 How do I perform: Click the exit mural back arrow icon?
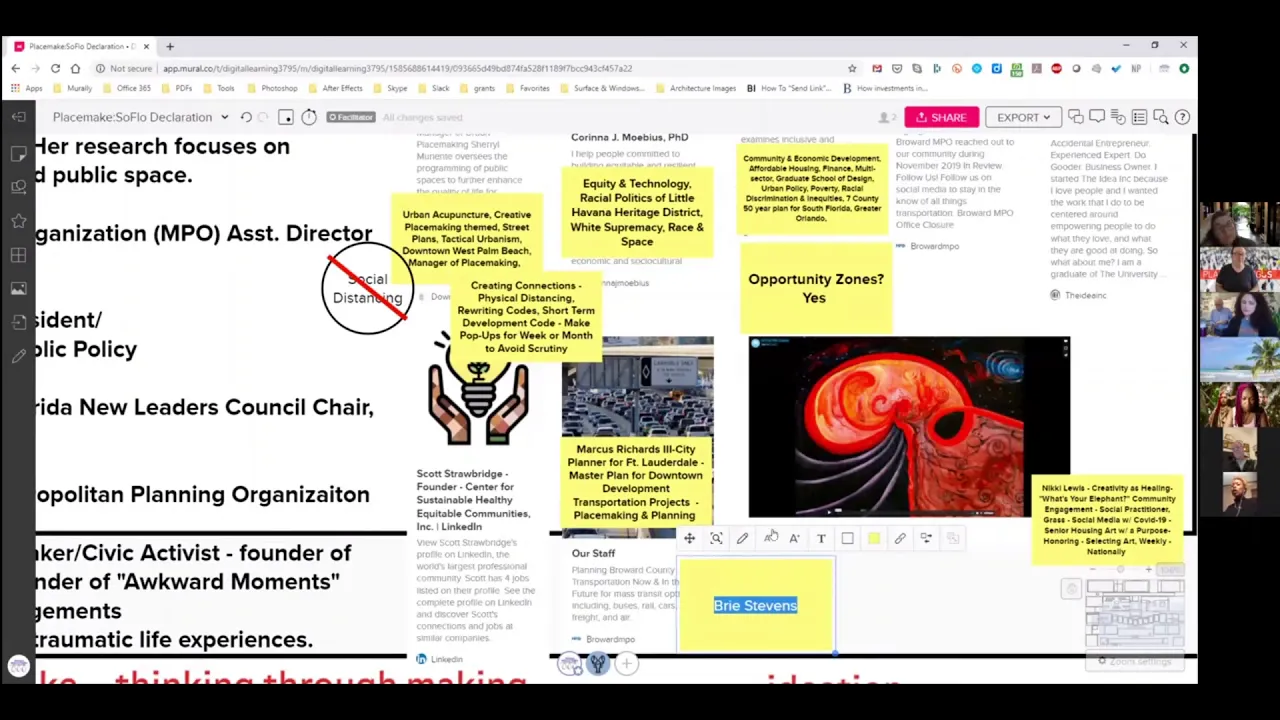coord(18,117)
